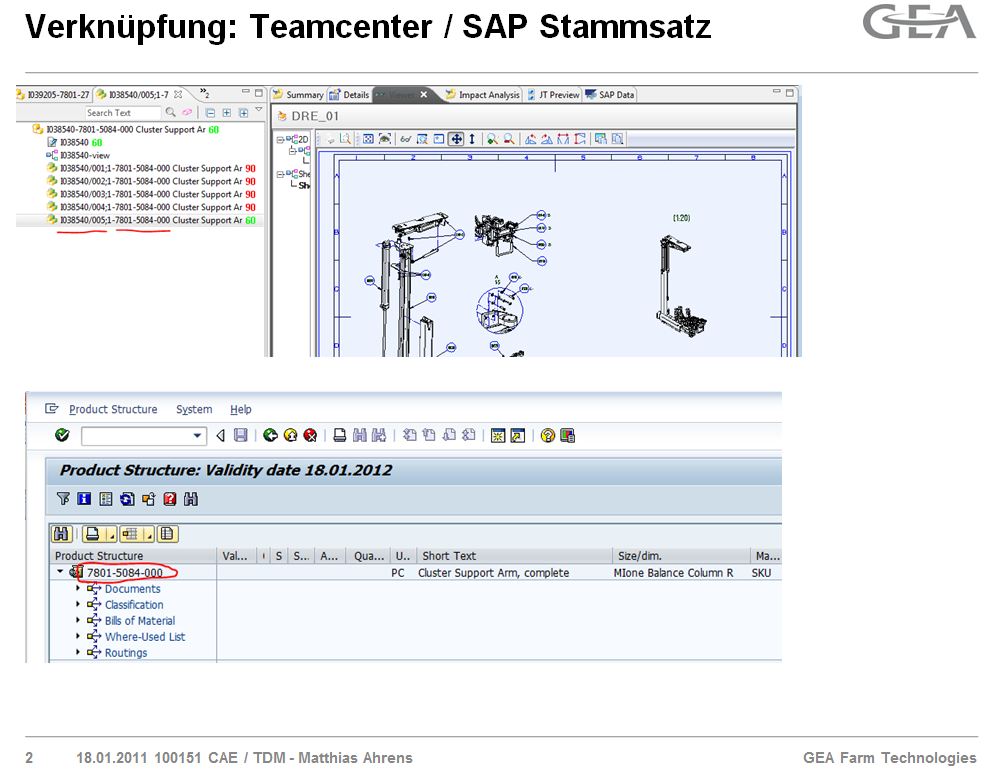The width and height of the screenshot is (993, 774).
Task: Click the Print icon in SAP standard toolbar
Action: click(x=340, y=435)
